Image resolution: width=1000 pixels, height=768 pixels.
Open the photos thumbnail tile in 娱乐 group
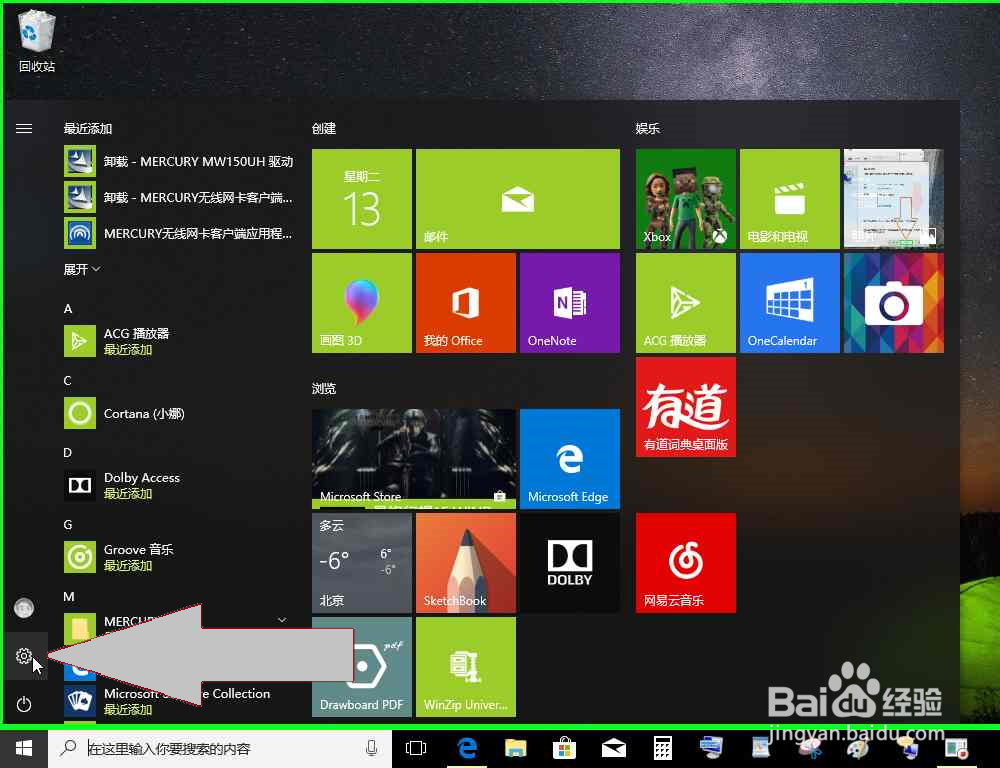[893, 199]
